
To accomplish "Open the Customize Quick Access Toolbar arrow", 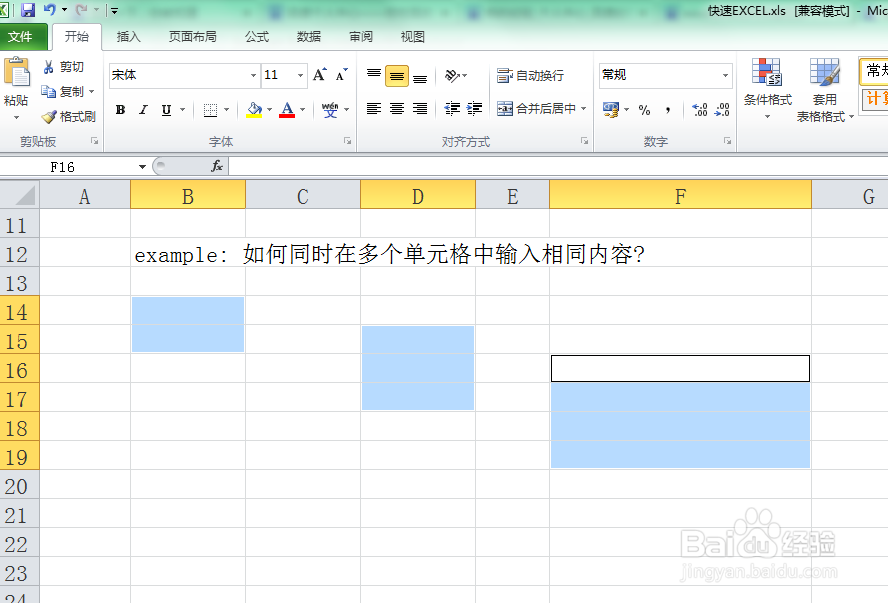I will point(114,10).
